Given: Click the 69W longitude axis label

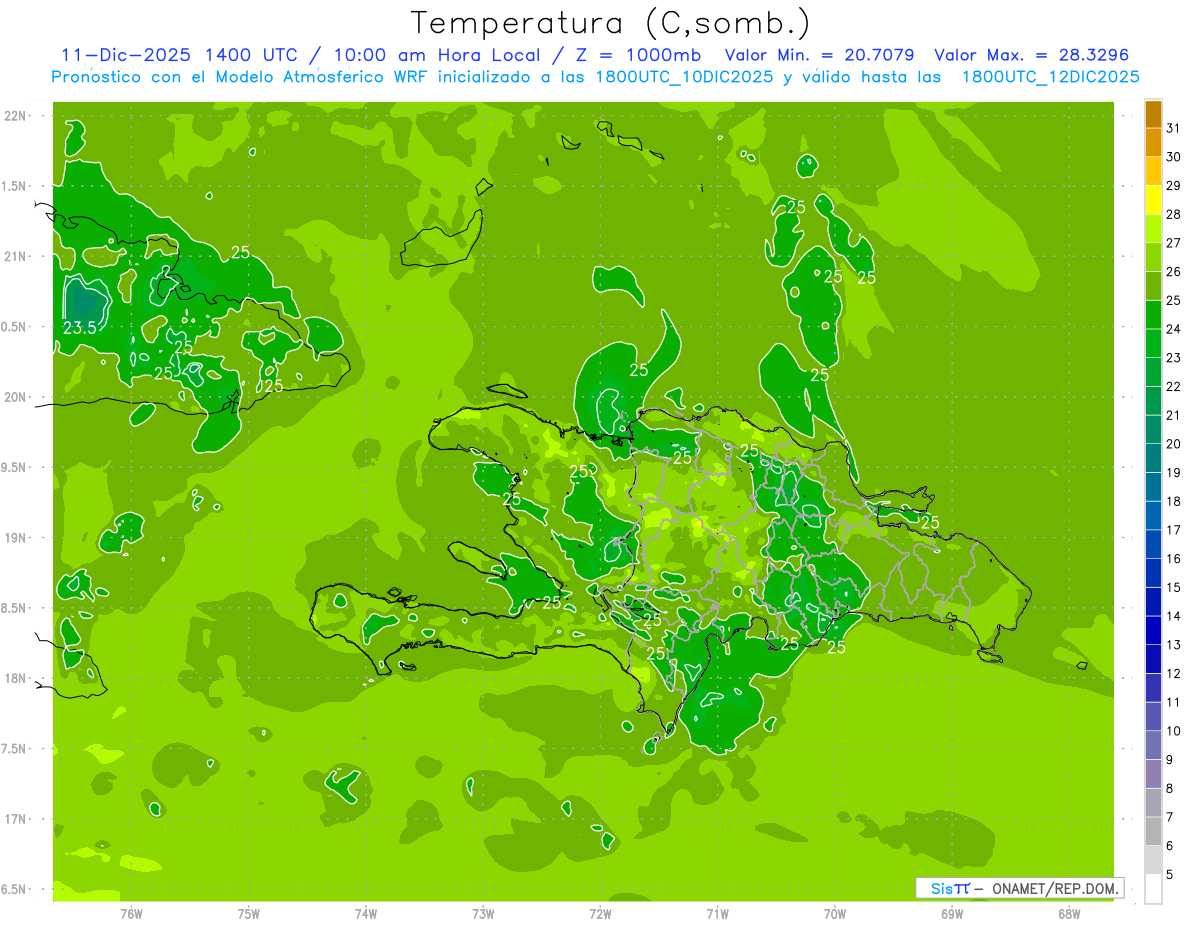Looking at the screenshot, I should click(x=952, y=913).
